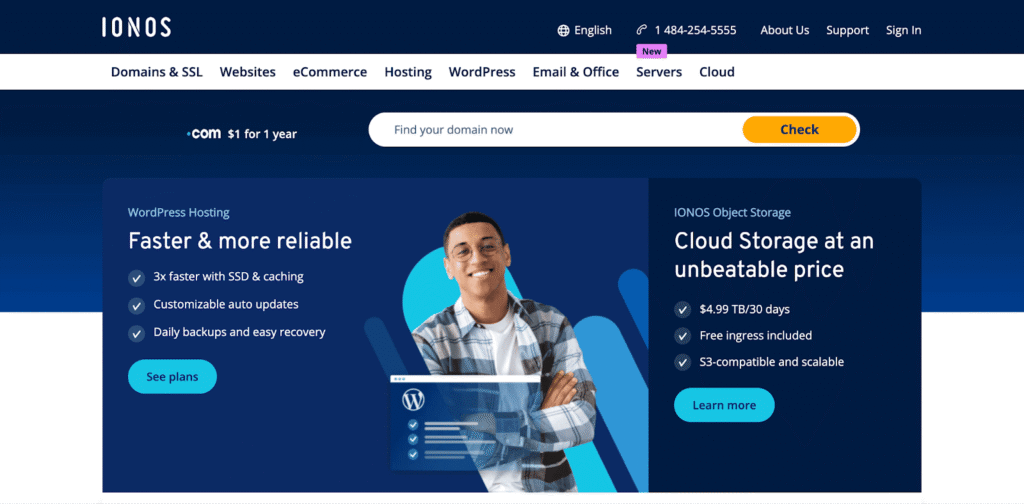Click the phone handset icon

[x=642, y=30]
